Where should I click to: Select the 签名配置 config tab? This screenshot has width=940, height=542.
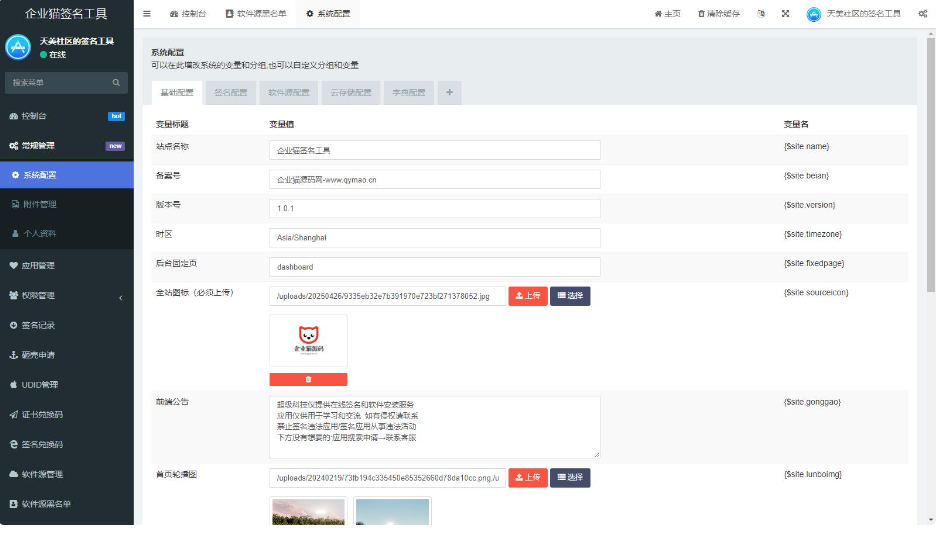(231, 92)
